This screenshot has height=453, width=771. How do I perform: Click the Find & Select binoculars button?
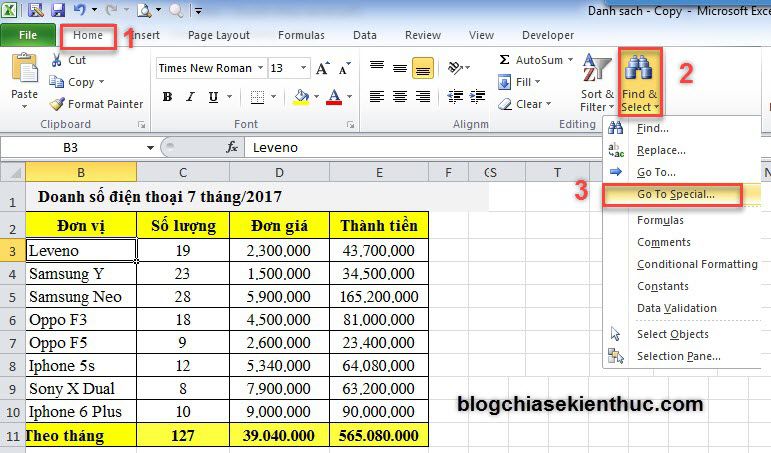coord(639,83)
